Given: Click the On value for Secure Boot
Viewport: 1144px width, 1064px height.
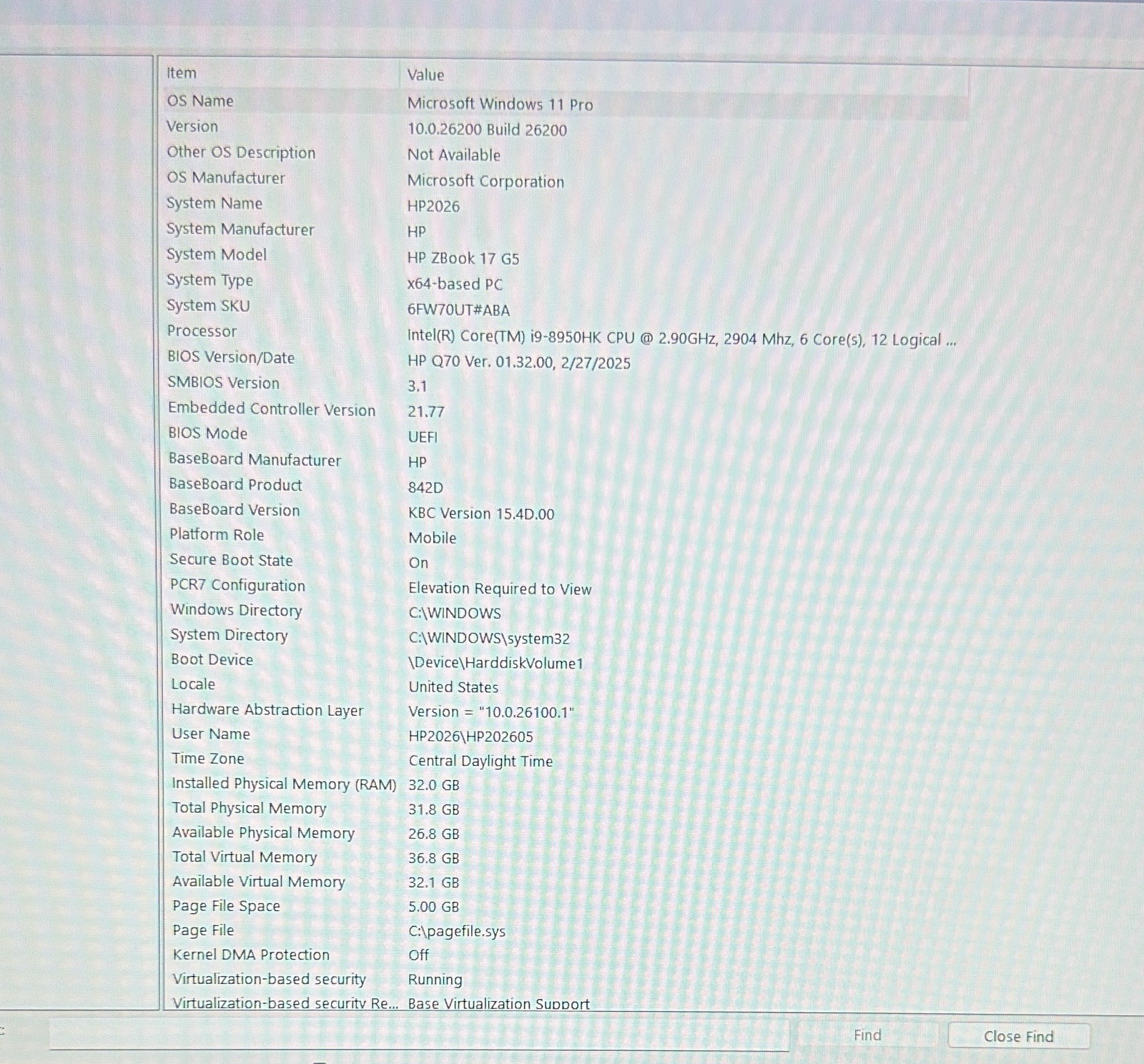Looking at the screenshot, I should 419,563.
